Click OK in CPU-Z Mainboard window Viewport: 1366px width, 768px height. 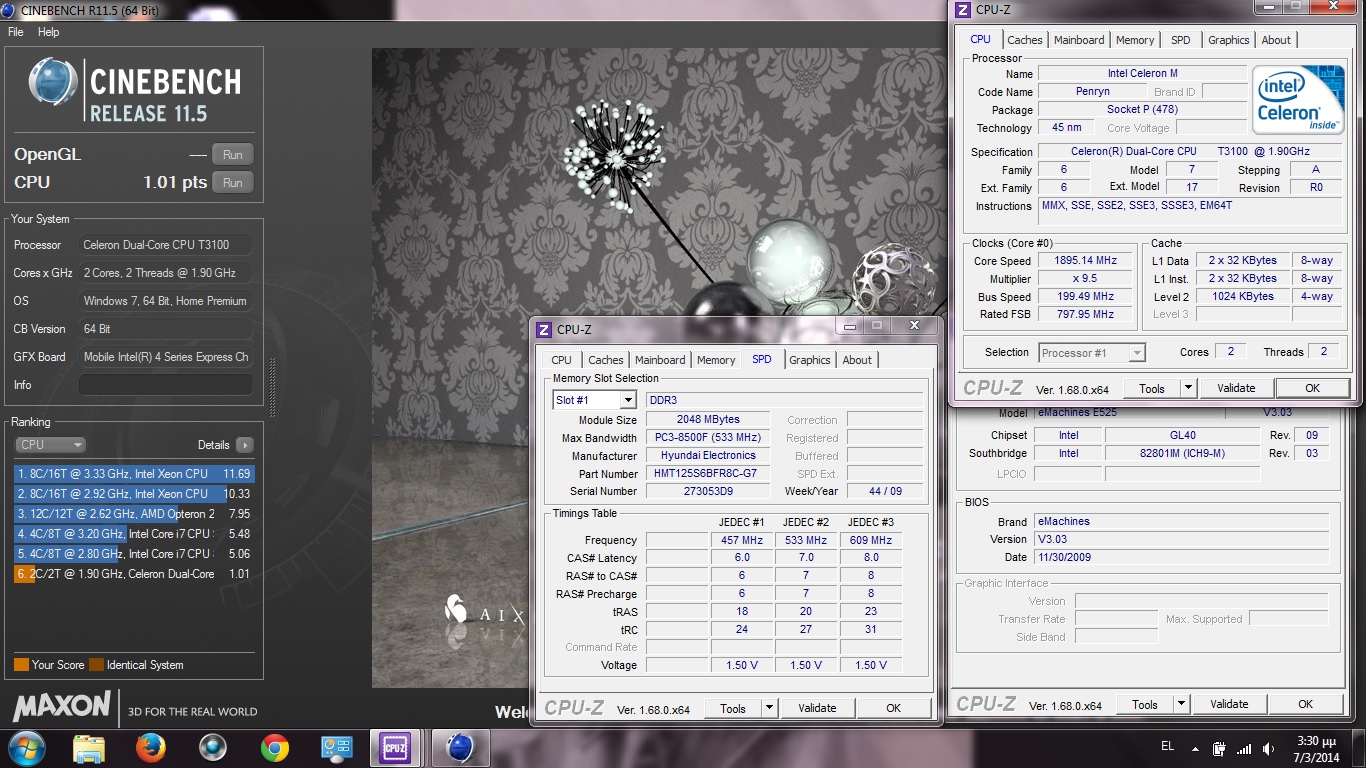coord(1305,704)
